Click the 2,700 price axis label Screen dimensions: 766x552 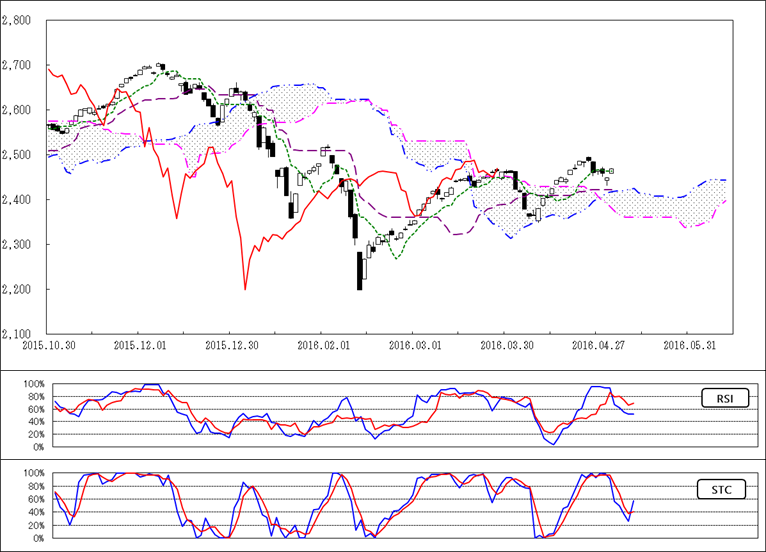point(17,65)
